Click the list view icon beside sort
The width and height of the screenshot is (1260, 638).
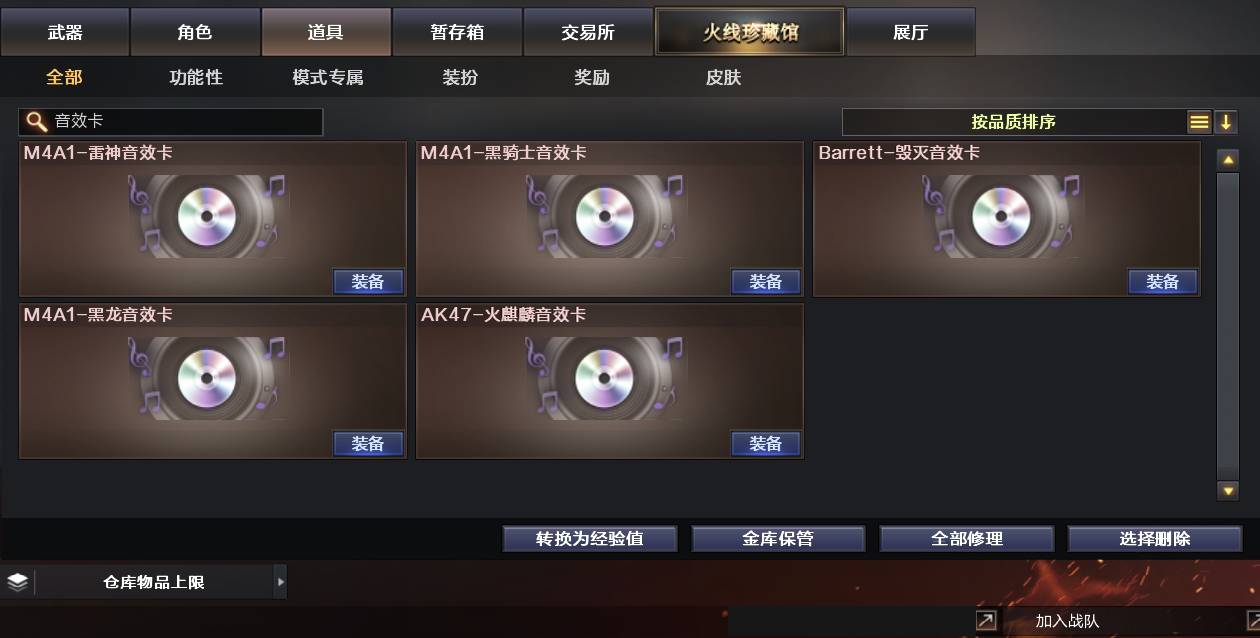(1199, 122)
